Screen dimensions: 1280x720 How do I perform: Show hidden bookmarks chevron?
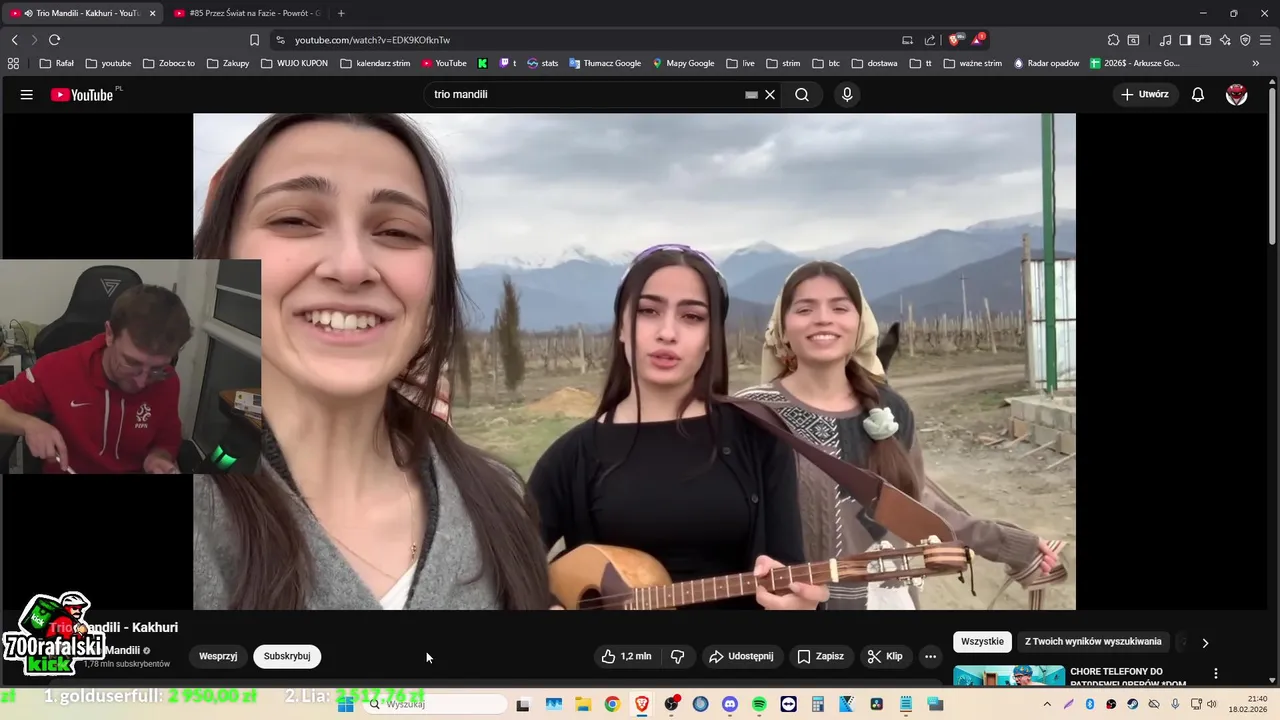tap(1256, 63)
